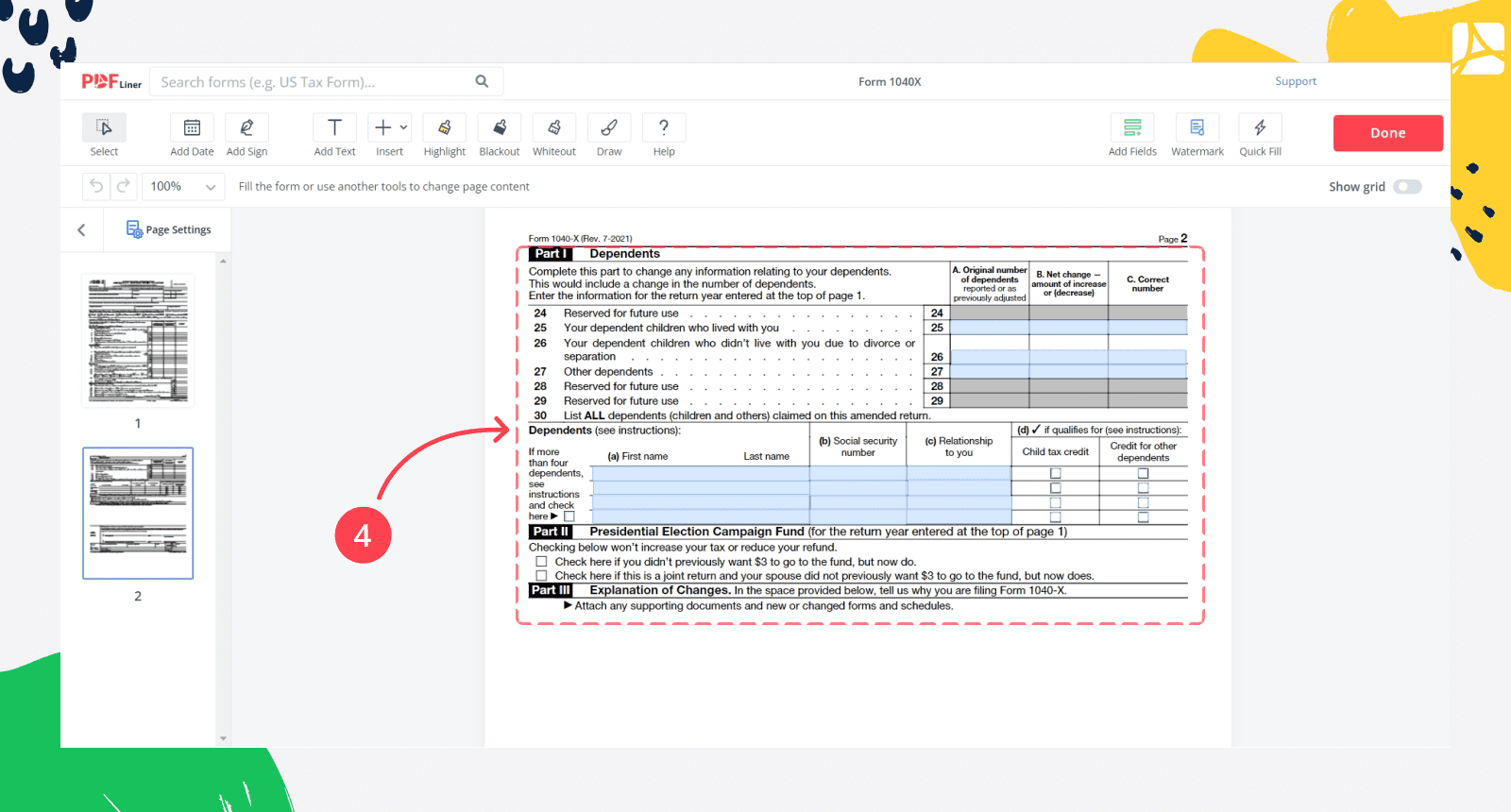
Task: Collapse the page thumbnails sidebar
Action: tap(81, 230)
